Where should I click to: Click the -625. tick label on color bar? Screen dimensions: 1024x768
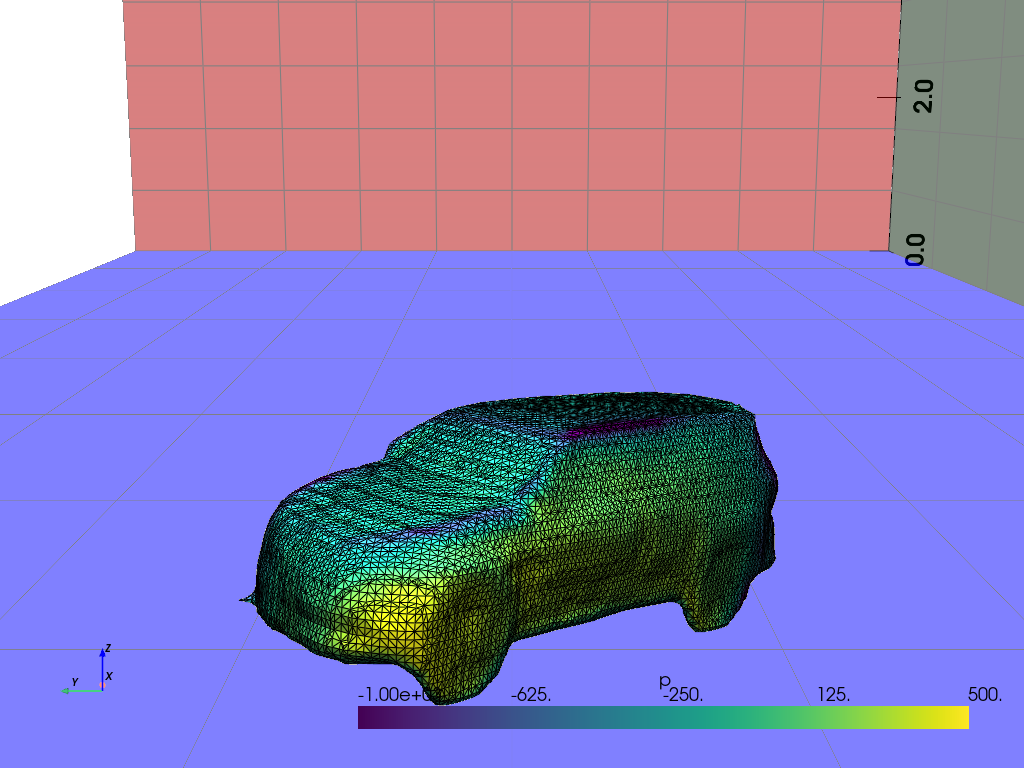coord(531,694)
